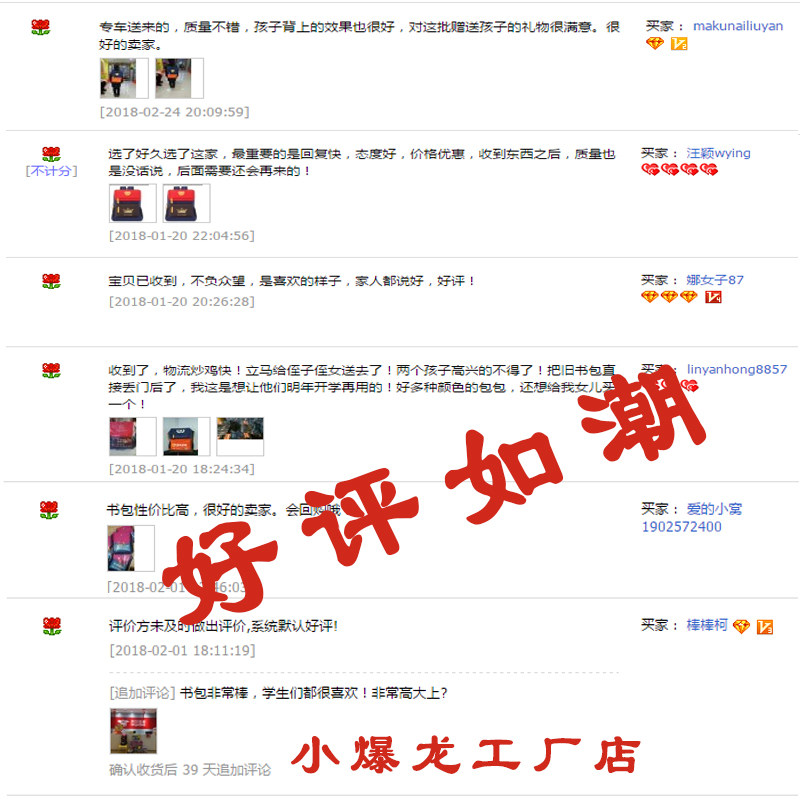Click the 不计分 link
The width and height of the screenshot is (800, 800).
(x=52, y=171)
